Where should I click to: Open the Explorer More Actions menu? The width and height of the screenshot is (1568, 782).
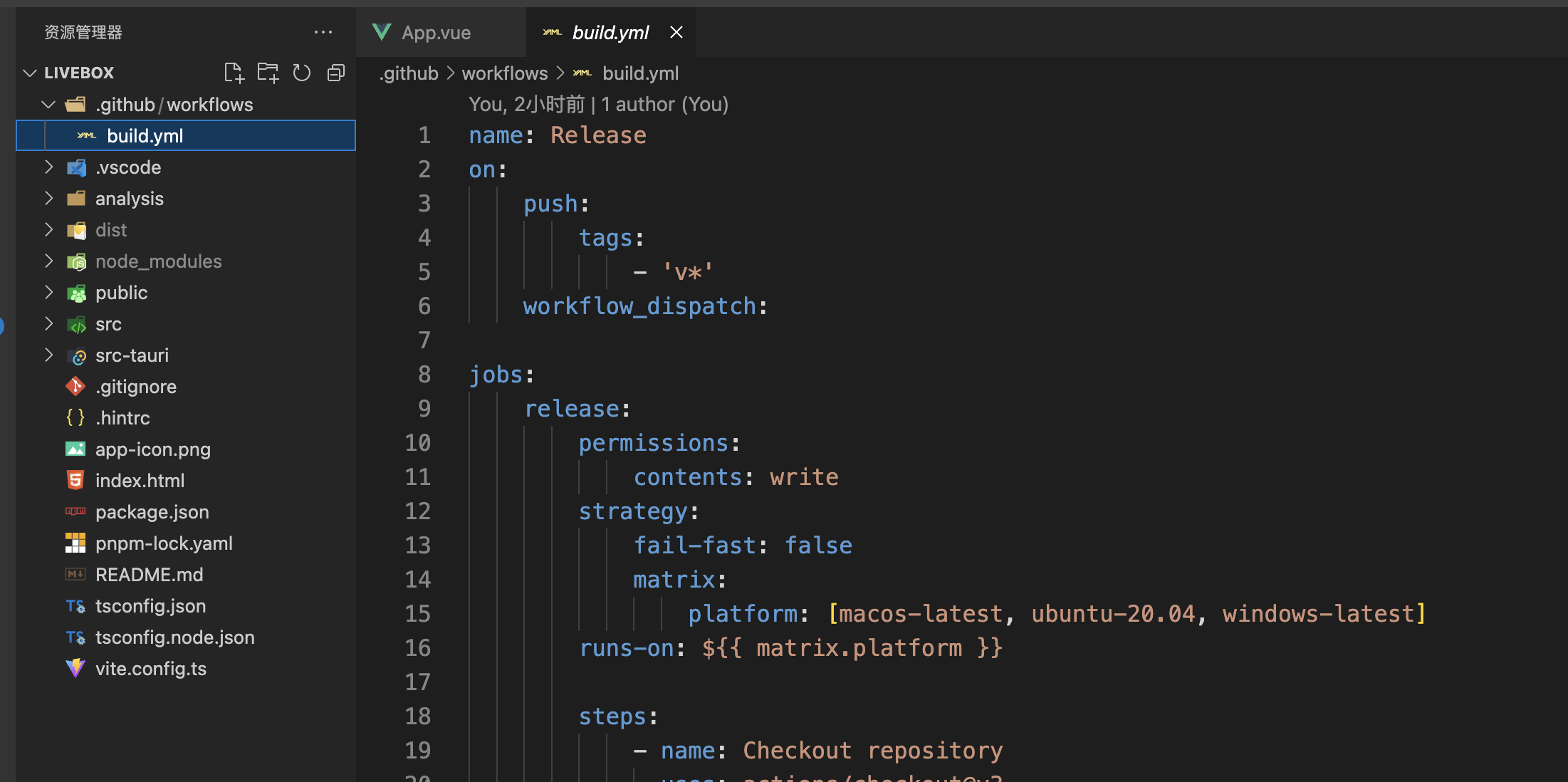click(324, 32)
